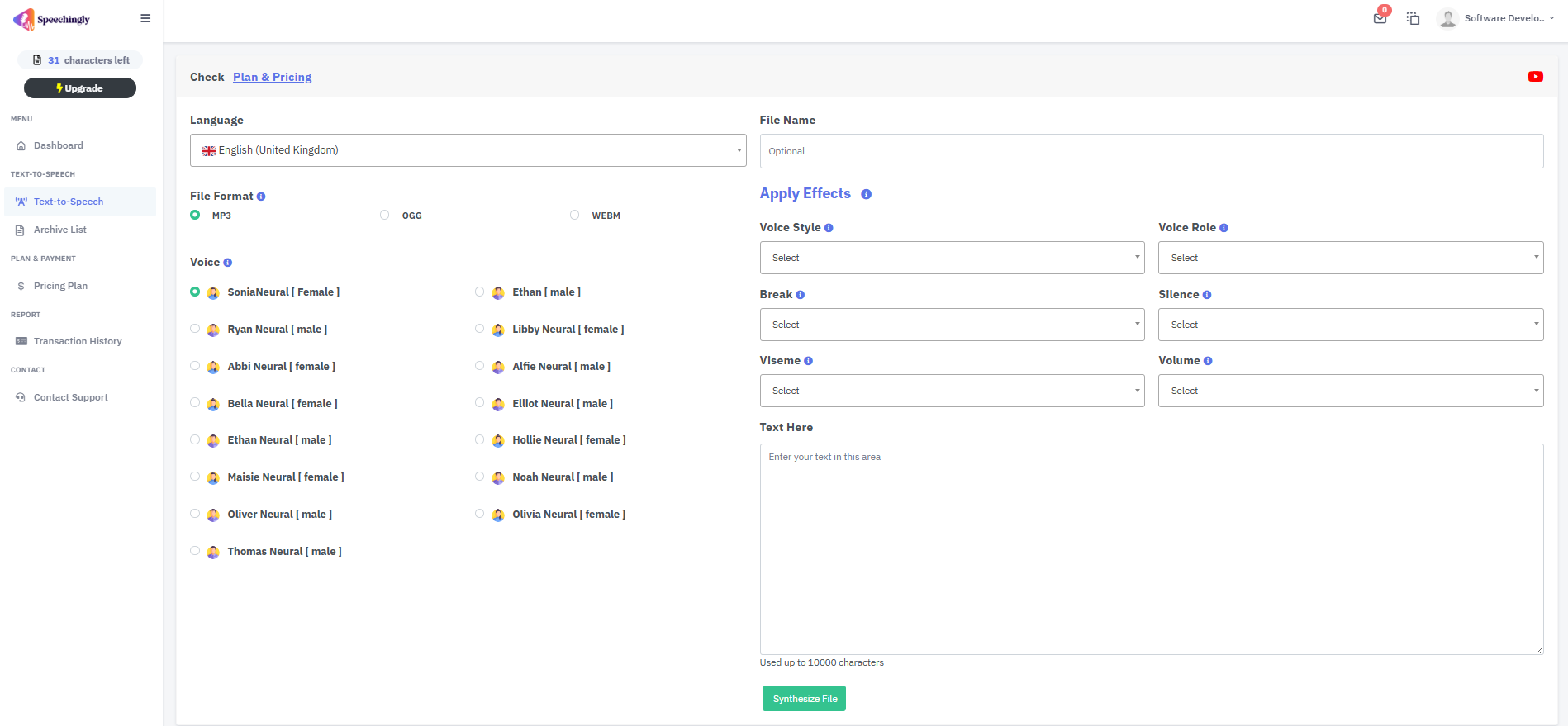
Task: Select the Oliver Neural male voice
Action: coord(195,514)
